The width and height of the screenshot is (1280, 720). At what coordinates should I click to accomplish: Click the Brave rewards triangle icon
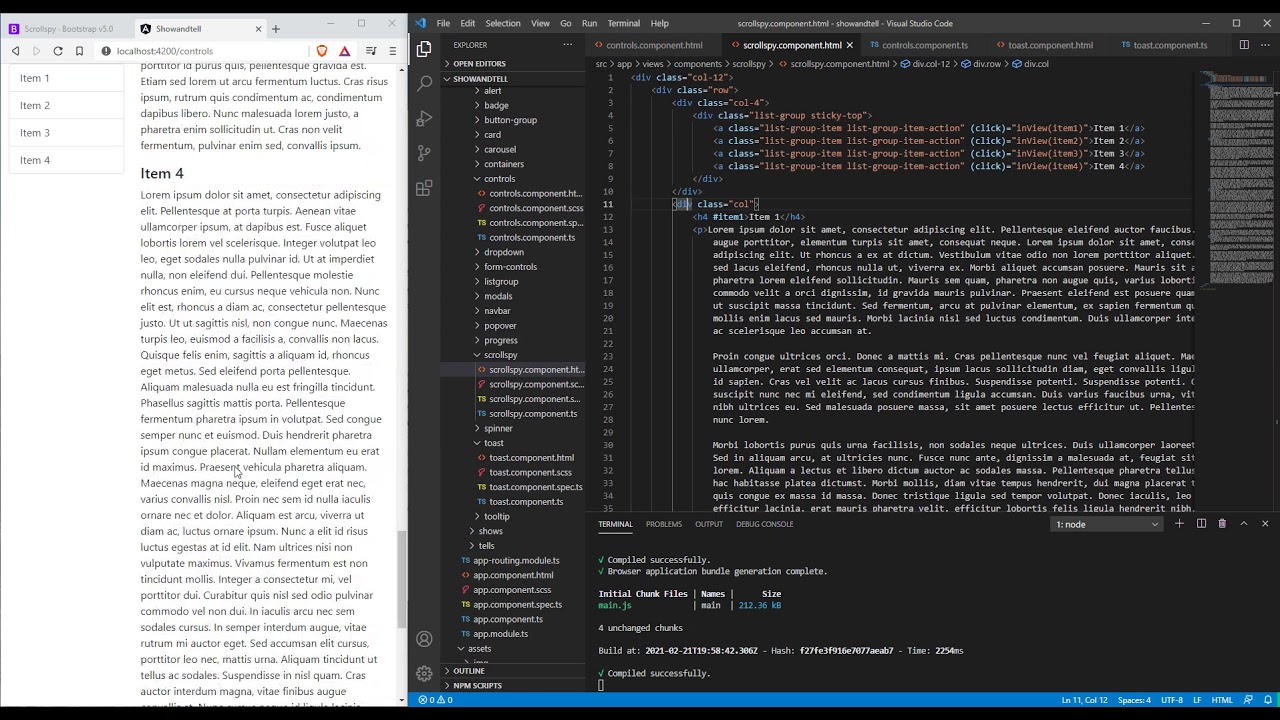pyautogui.click(x=344, y=51)
